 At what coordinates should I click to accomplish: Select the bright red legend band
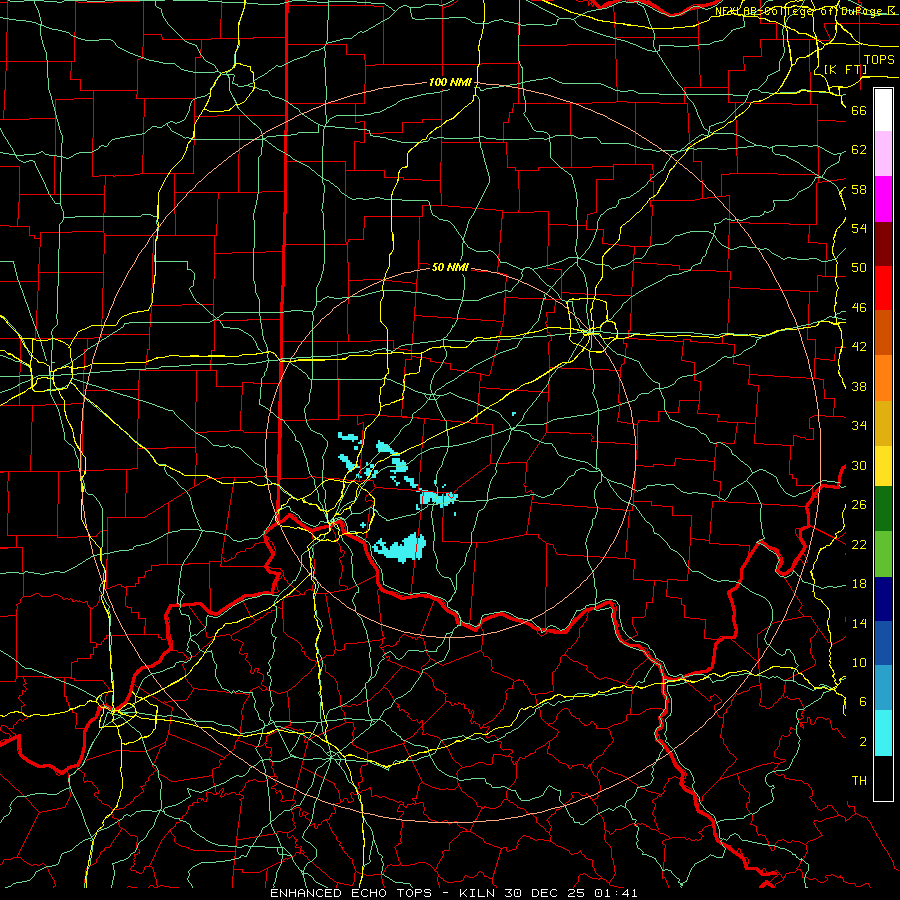883,288
